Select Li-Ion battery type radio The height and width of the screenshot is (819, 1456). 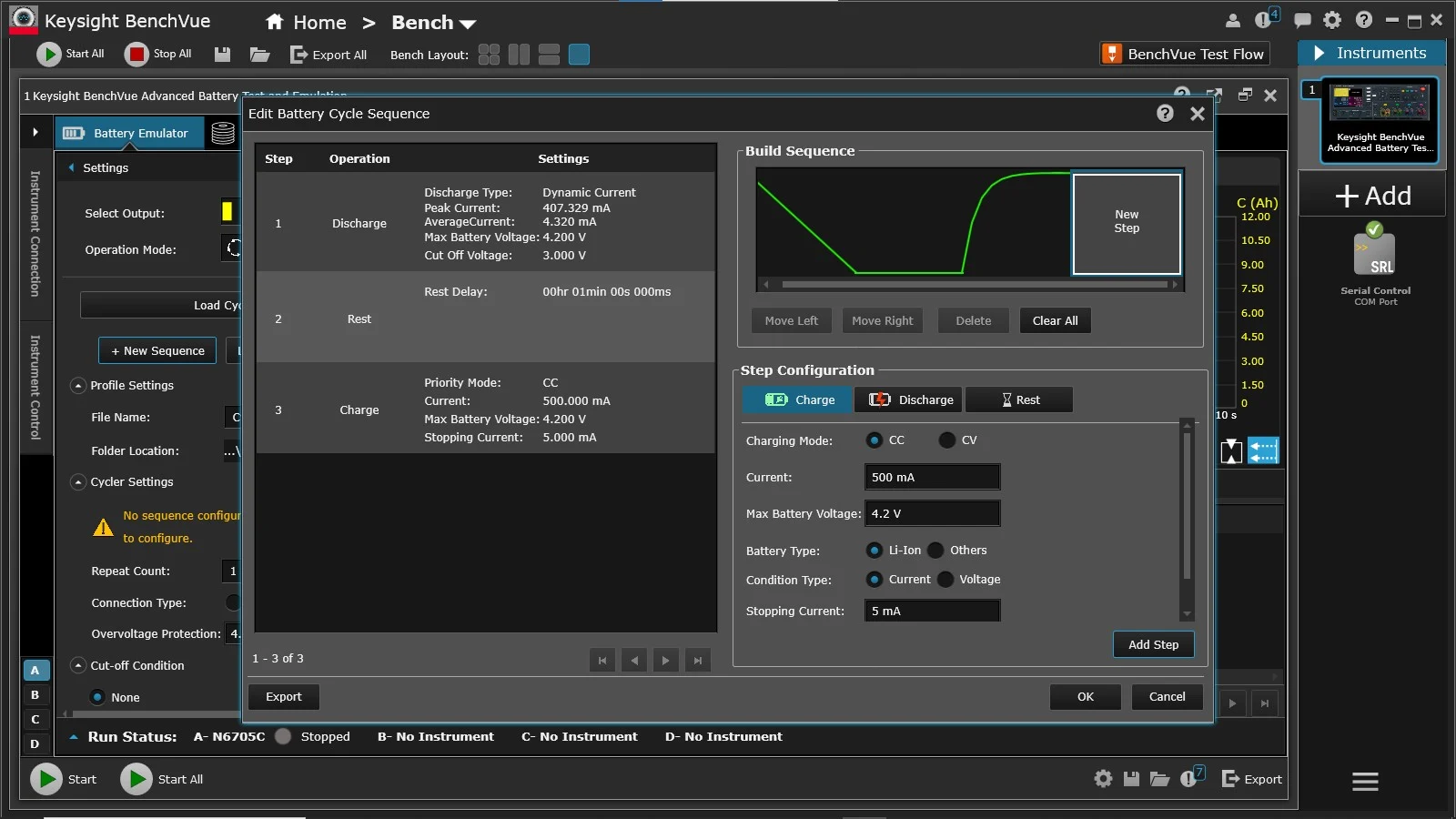coord(875,551)
